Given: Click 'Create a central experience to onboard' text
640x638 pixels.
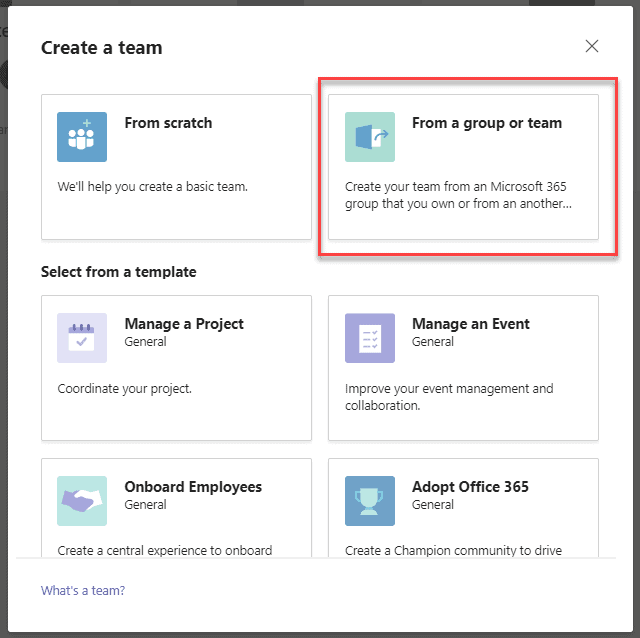Looking at the screenshot, I should click(164, 550).
